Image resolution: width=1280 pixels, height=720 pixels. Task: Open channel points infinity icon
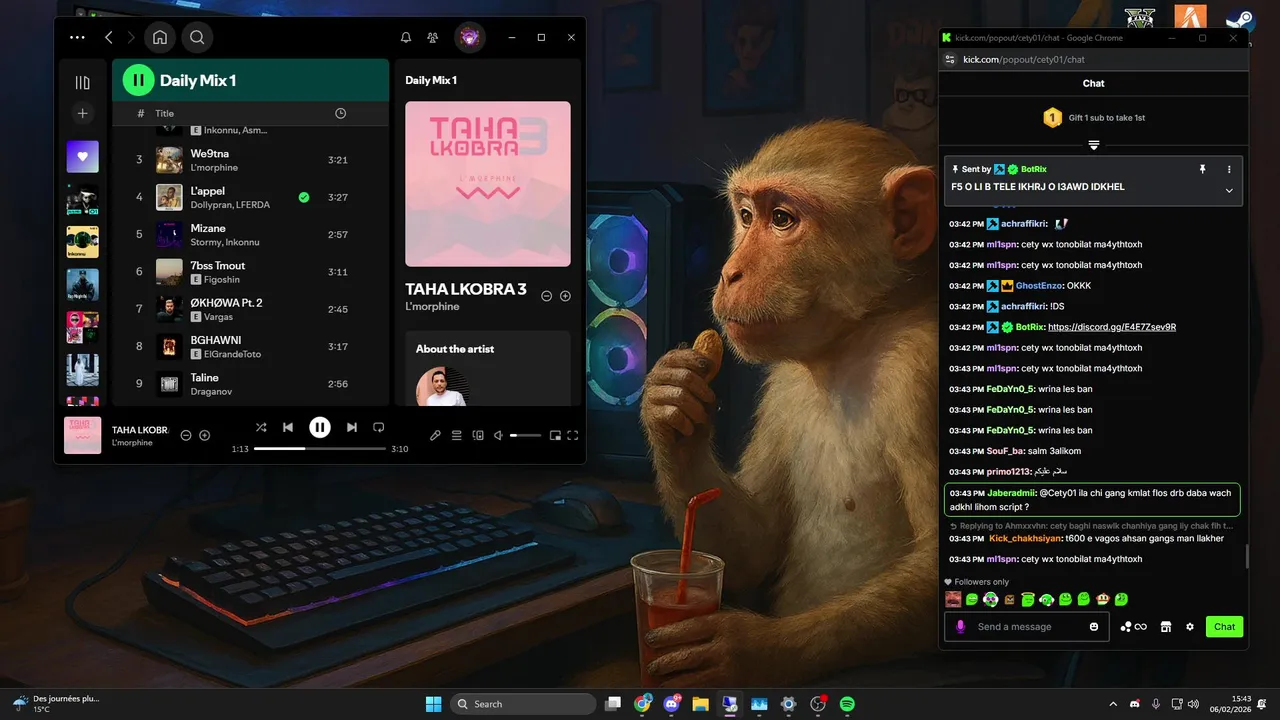[x=1133, y=627]
